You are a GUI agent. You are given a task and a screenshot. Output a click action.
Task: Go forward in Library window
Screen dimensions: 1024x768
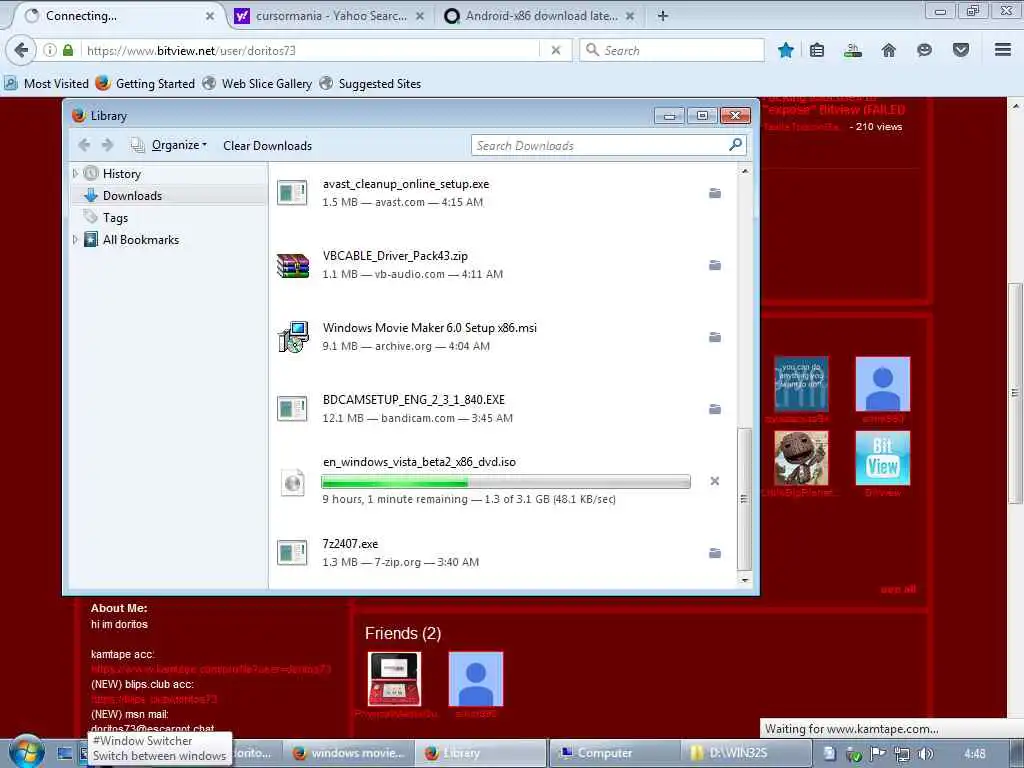[x=108, y=145]
